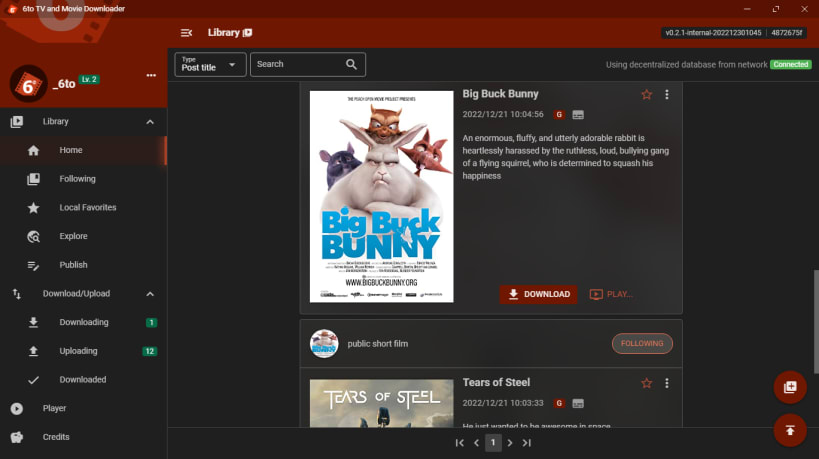Click the build hash 4872675f
Screen dimensions: 819x459
point(786,33)
